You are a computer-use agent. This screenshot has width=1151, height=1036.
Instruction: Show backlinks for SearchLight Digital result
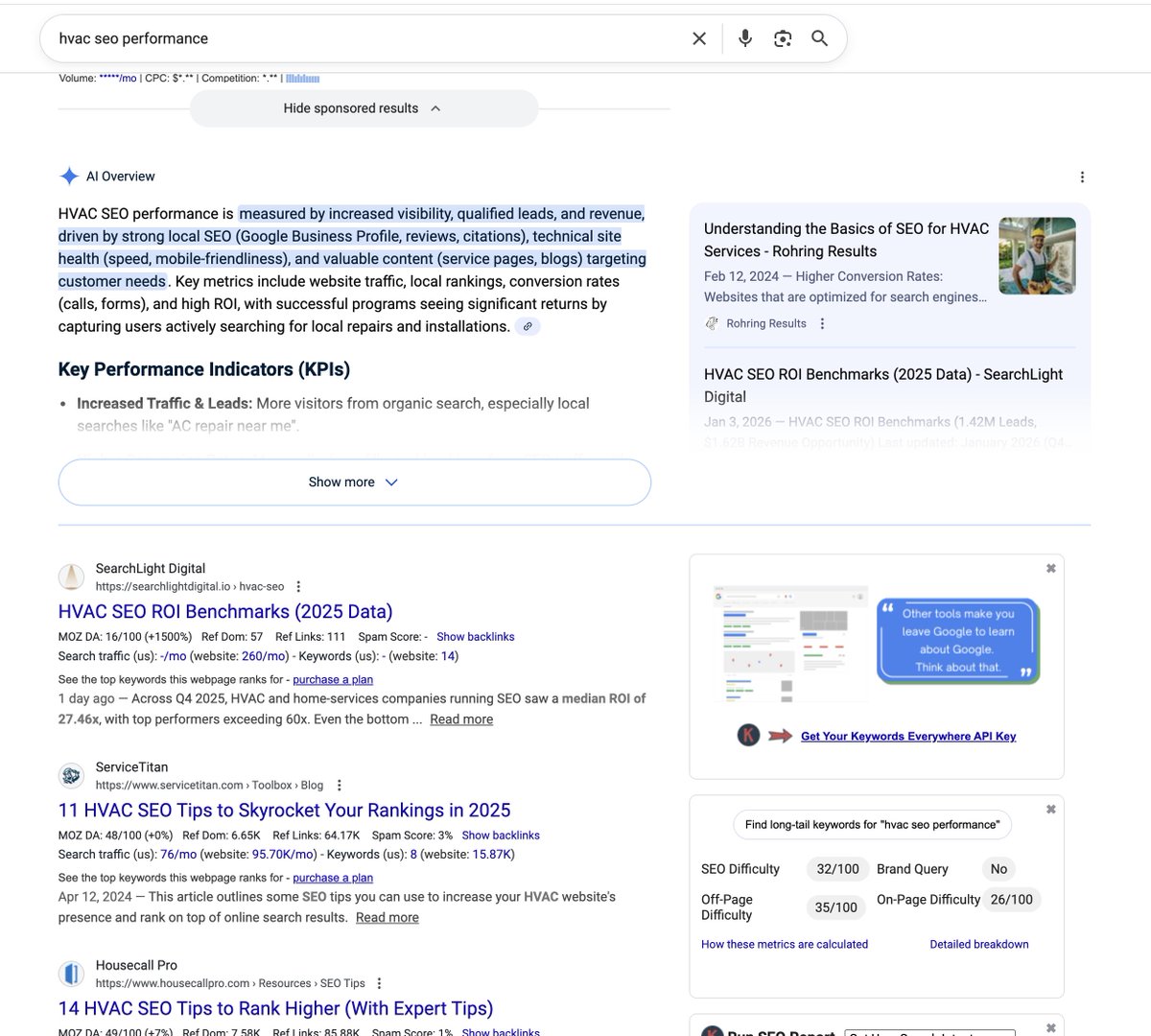475,636
